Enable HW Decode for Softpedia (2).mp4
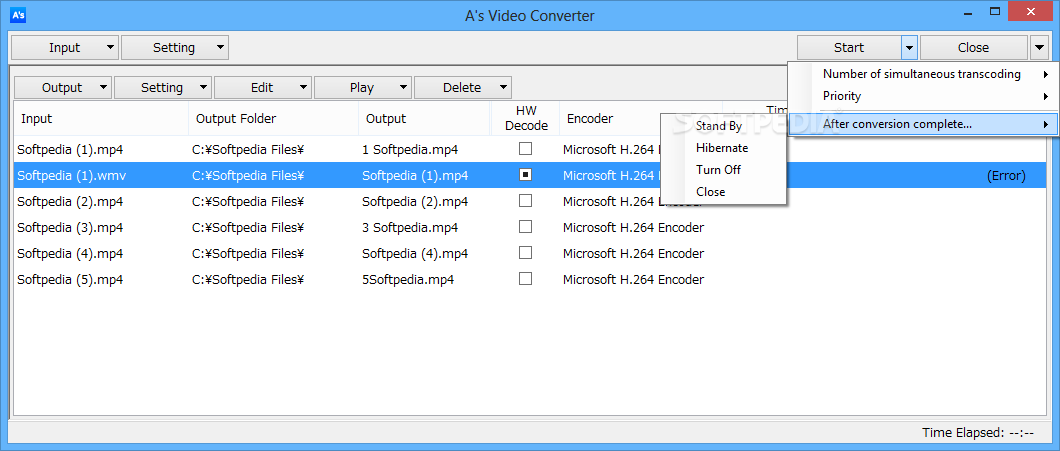This screenshot has width=1060, height=451. [525, 200]
